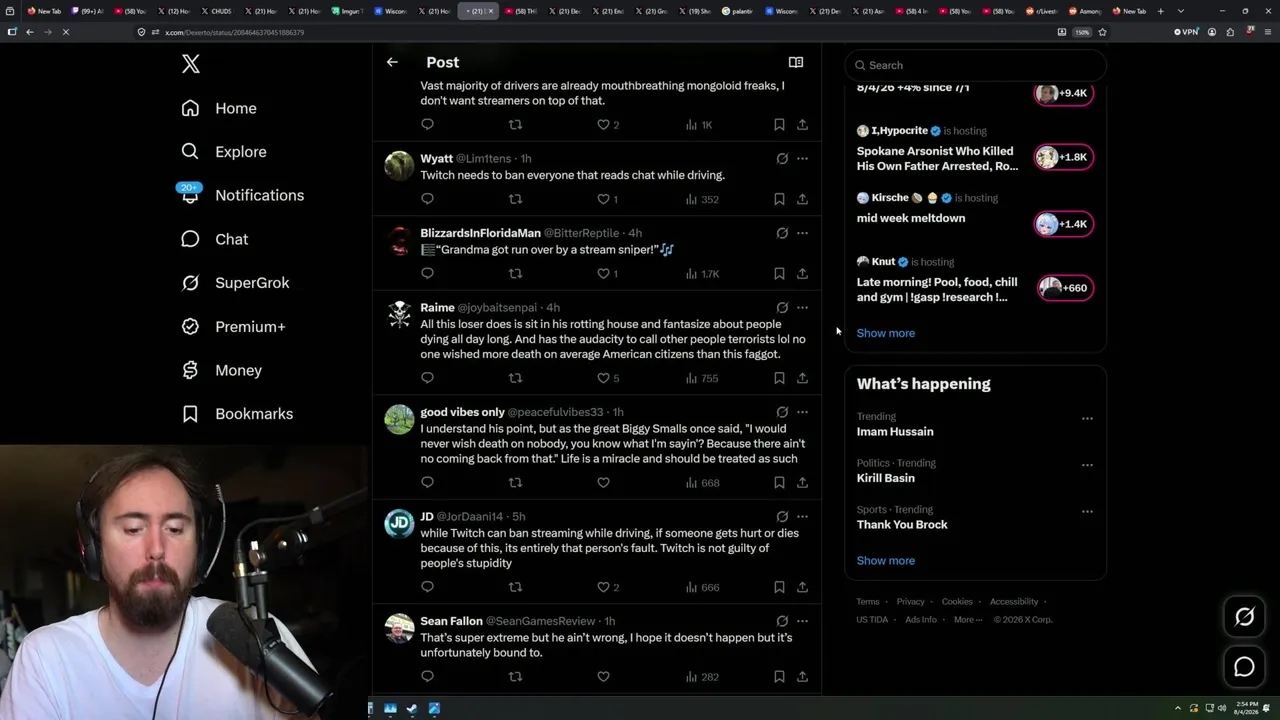This screenshot has height=720, width=1280.
Task: Open view count 755 on Raime's tweet
Action: pyautogui.click(x=702, y=378)
